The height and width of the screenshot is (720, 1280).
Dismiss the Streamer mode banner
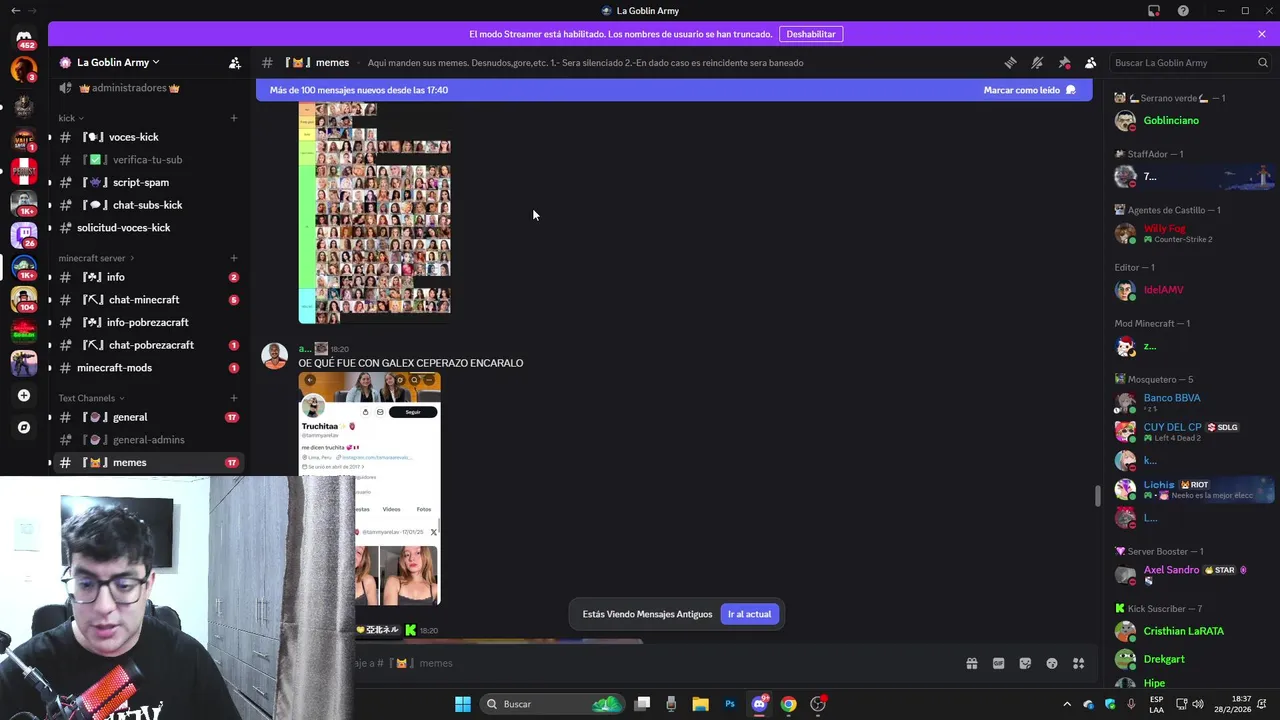[1262, 34]
